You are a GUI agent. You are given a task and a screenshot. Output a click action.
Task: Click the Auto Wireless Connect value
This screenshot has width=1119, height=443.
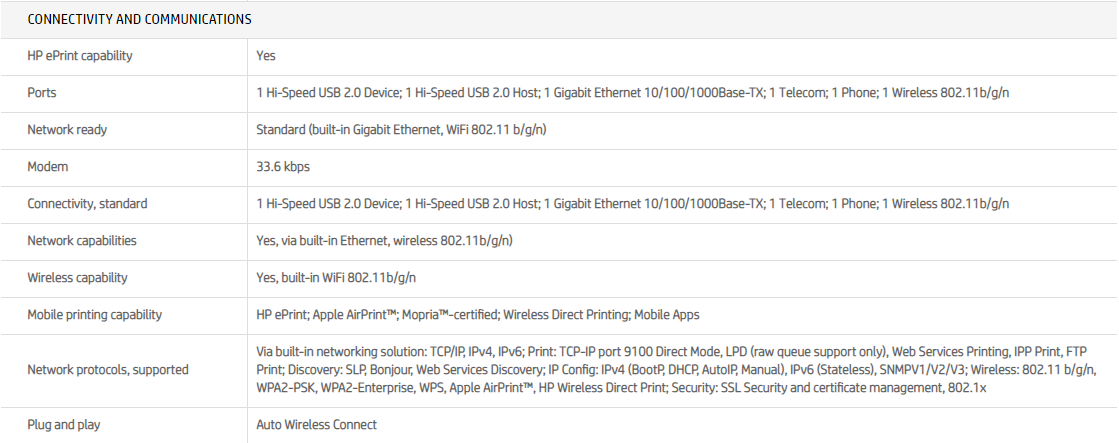(317, 425)
